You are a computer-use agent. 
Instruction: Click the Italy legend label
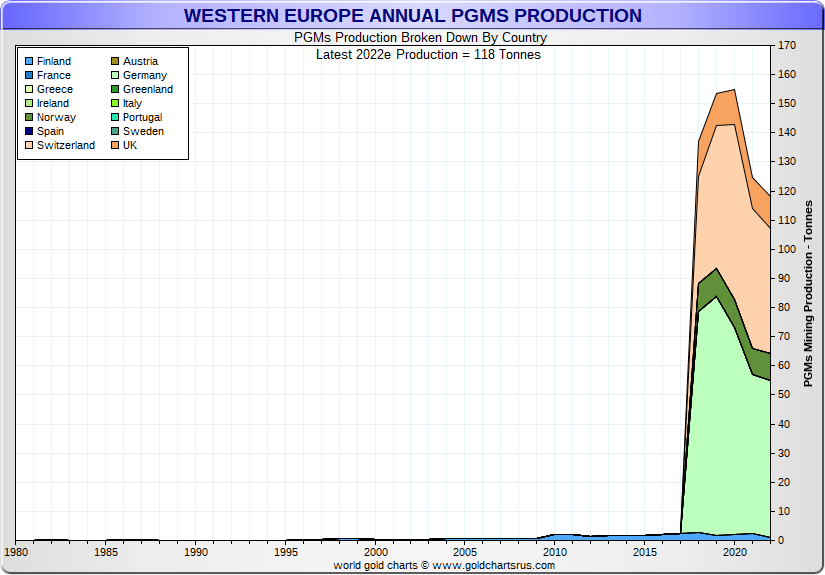[132, 104]
